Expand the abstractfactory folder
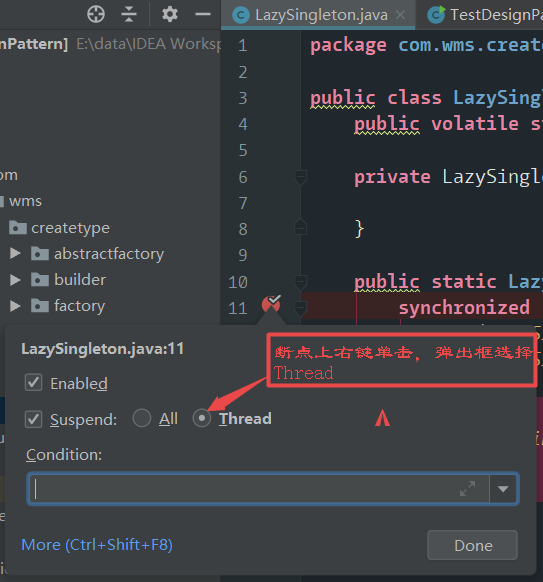 point(15,254)
